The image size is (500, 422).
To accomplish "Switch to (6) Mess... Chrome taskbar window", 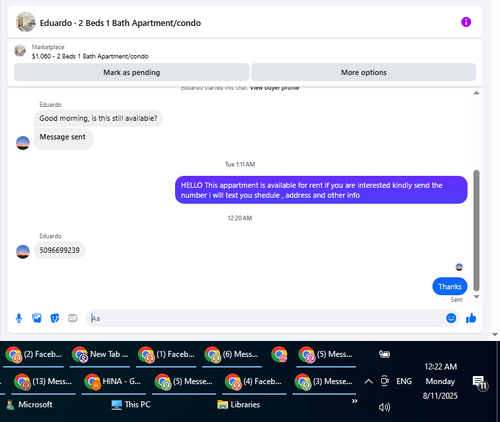I will pyautogui.click(x=232, y=355).
